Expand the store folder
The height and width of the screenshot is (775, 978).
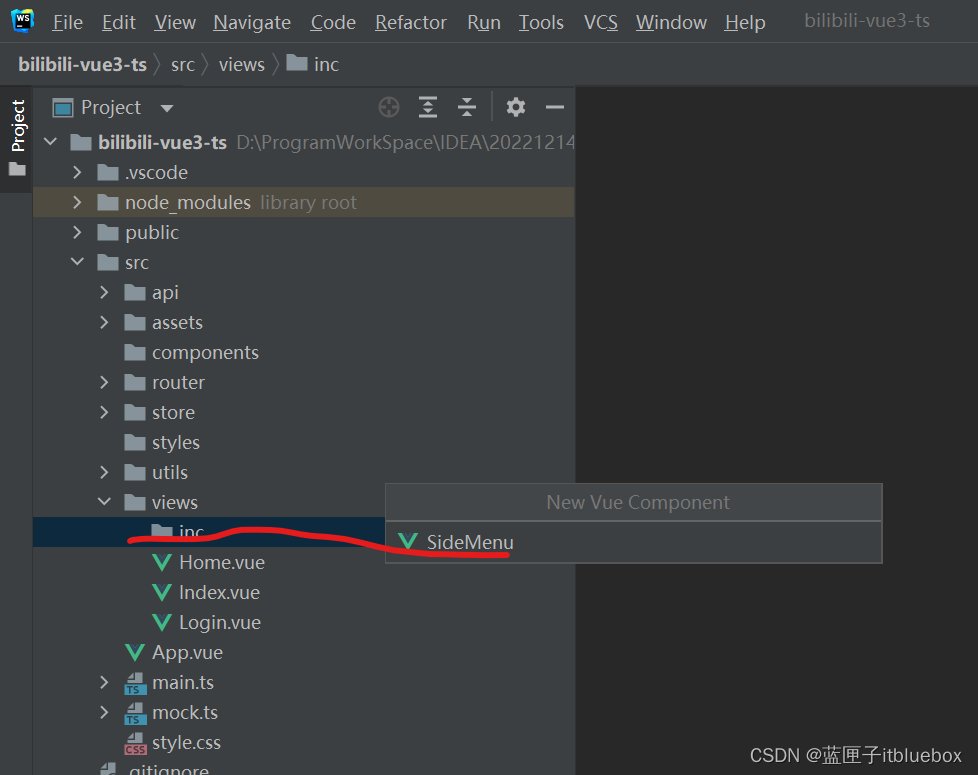[x=104, y=412]
